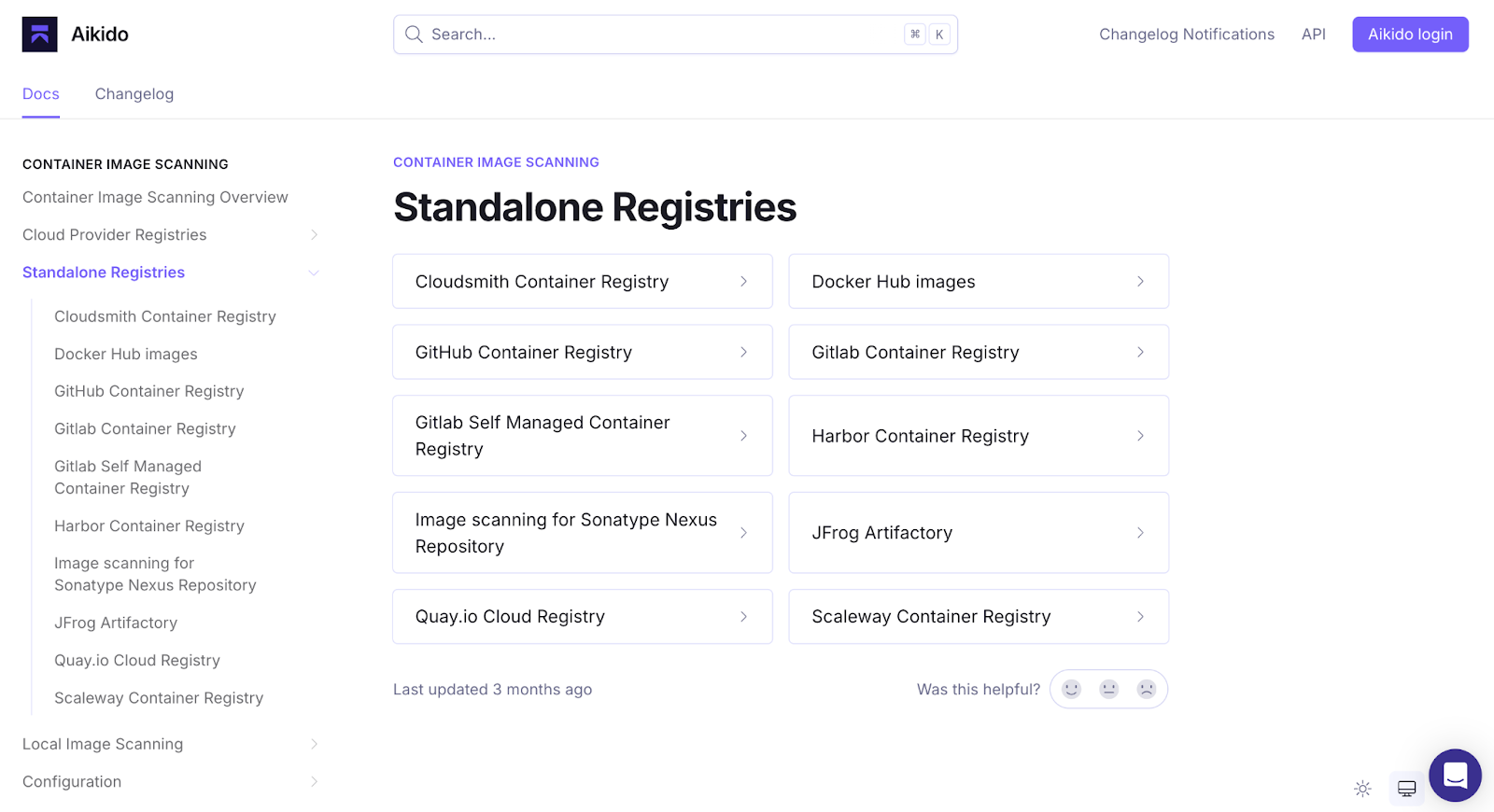1494x812 pixels.
Task: Click arrow on Gitlab Self Managed card
Action: [x=744, y=436]
